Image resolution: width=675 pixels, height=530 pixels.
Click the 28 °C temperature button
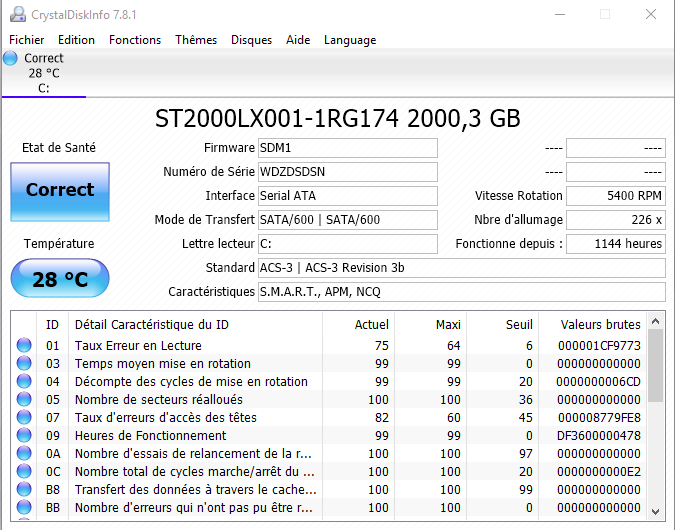[60, 279]
